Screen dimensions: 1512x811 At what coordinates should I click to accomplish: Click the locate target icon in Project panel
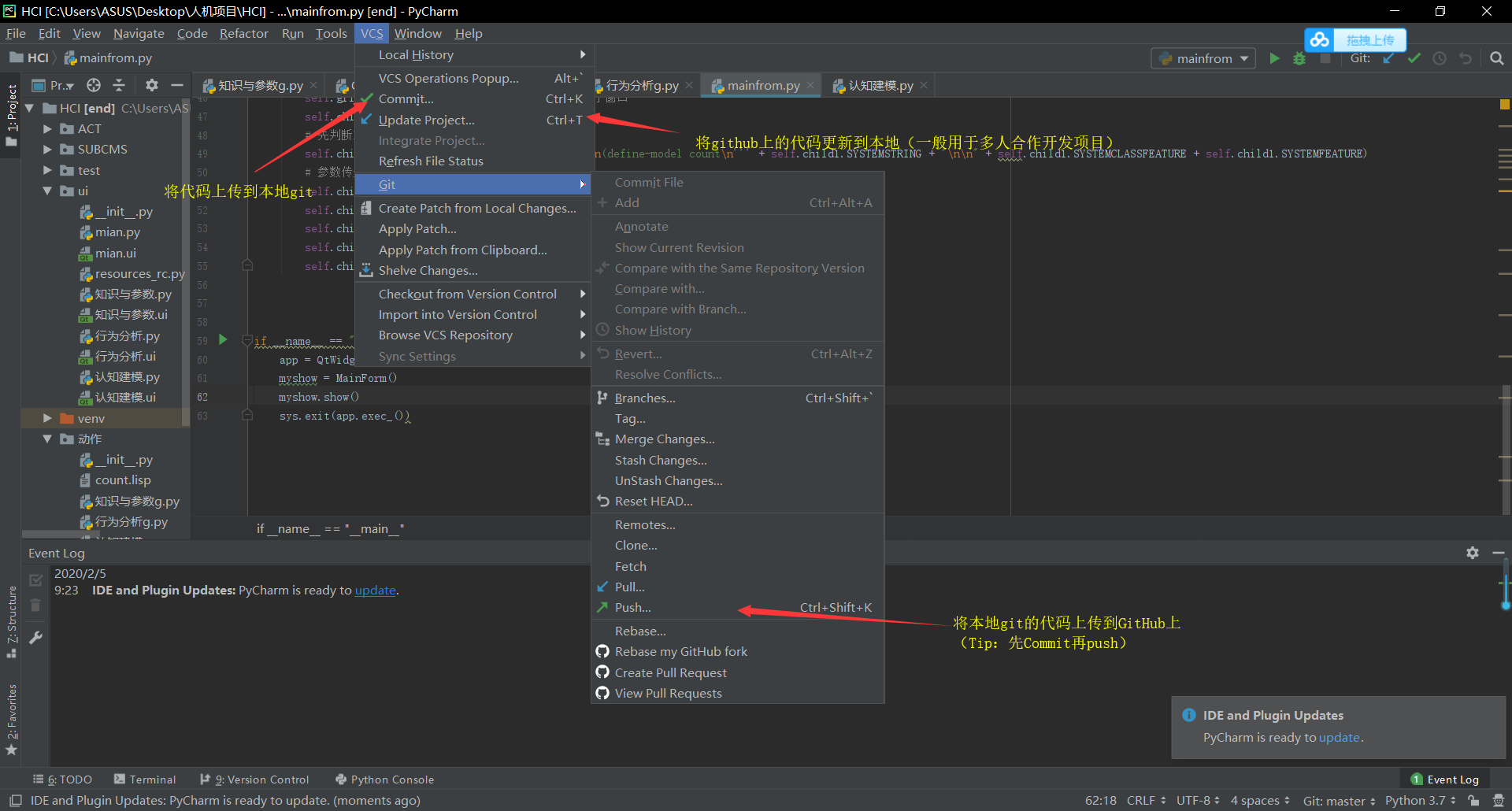pyautogui.click(x=94, y=85)
